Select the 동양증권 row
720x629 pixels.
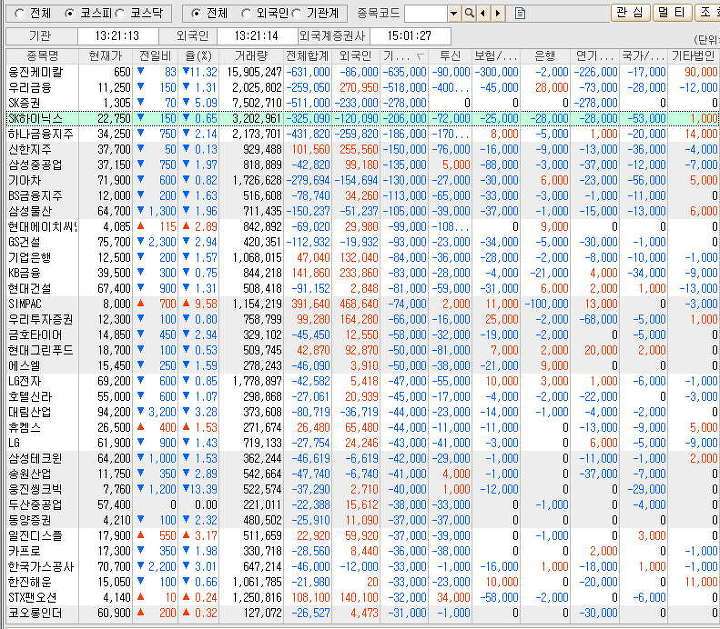[363, 520]
